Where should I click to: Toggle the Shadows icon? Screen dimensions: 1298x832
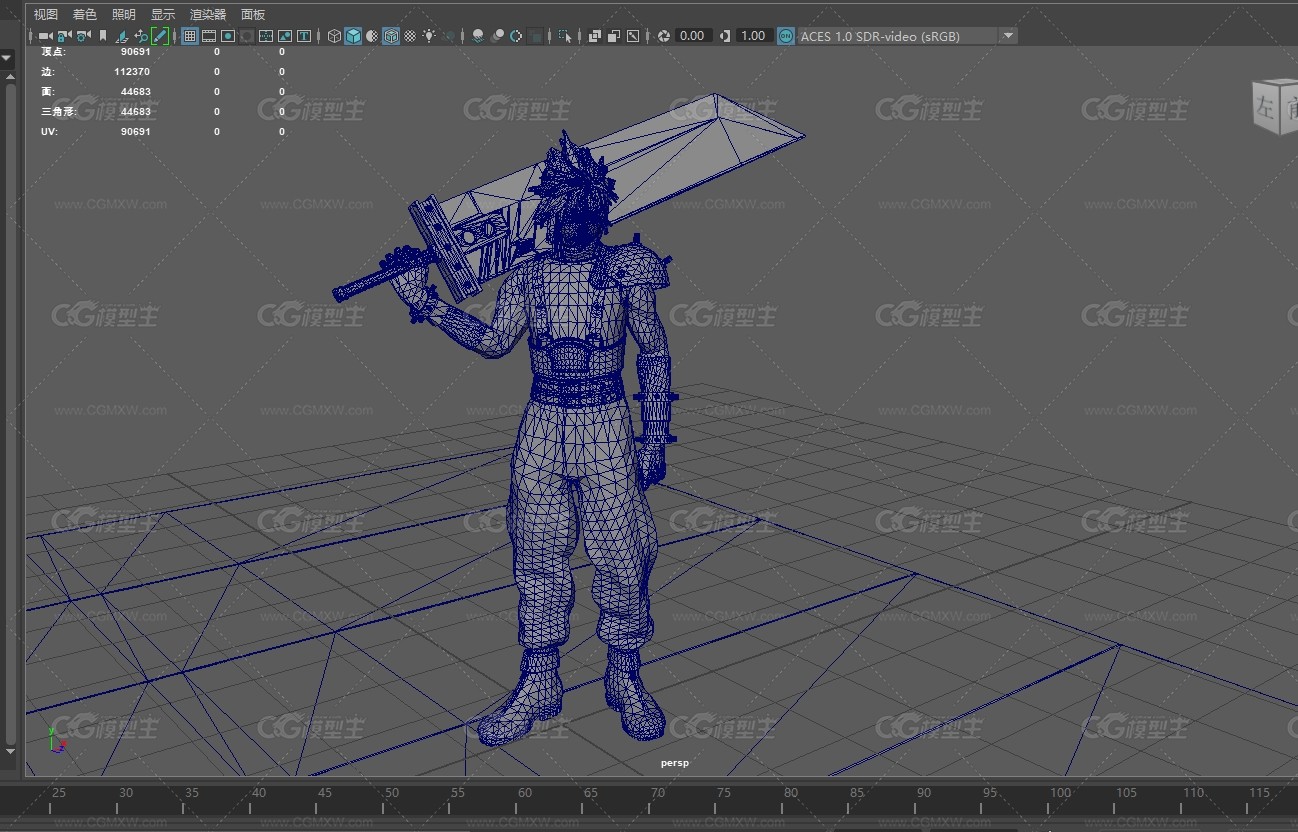point(449,36)
